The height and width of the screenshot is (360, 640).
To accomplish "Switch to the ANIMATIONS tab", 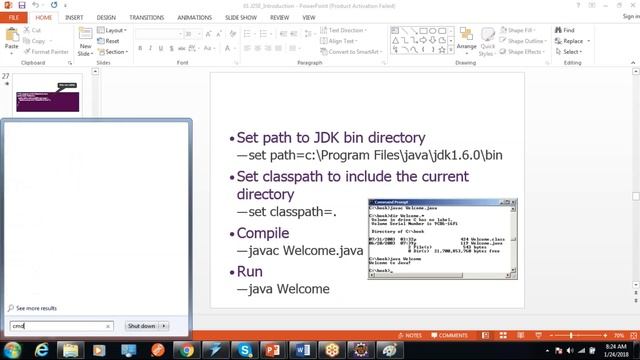I will (194, 18).
